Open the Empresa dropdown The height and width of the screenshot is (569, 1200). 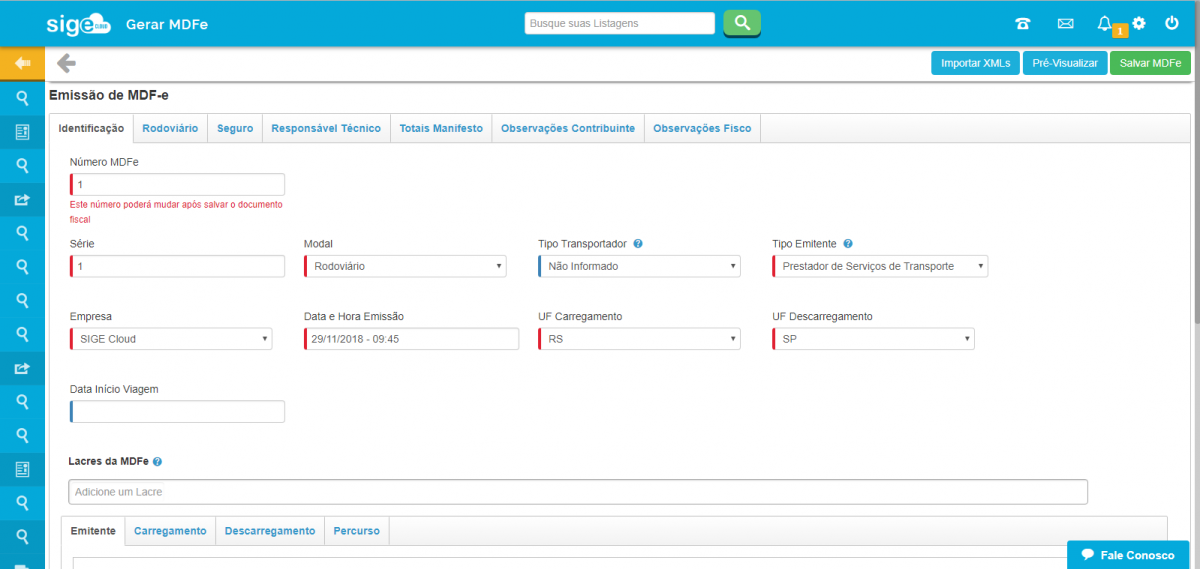coord(171,339)
